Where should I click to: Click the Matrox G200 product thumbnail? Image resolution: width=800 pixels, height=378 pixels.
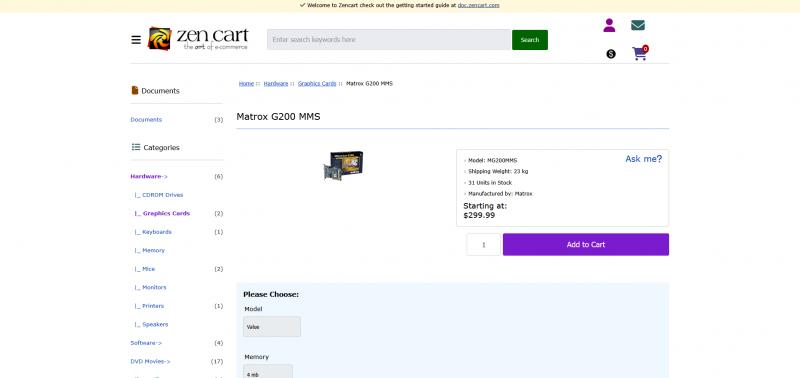[343, 165]
